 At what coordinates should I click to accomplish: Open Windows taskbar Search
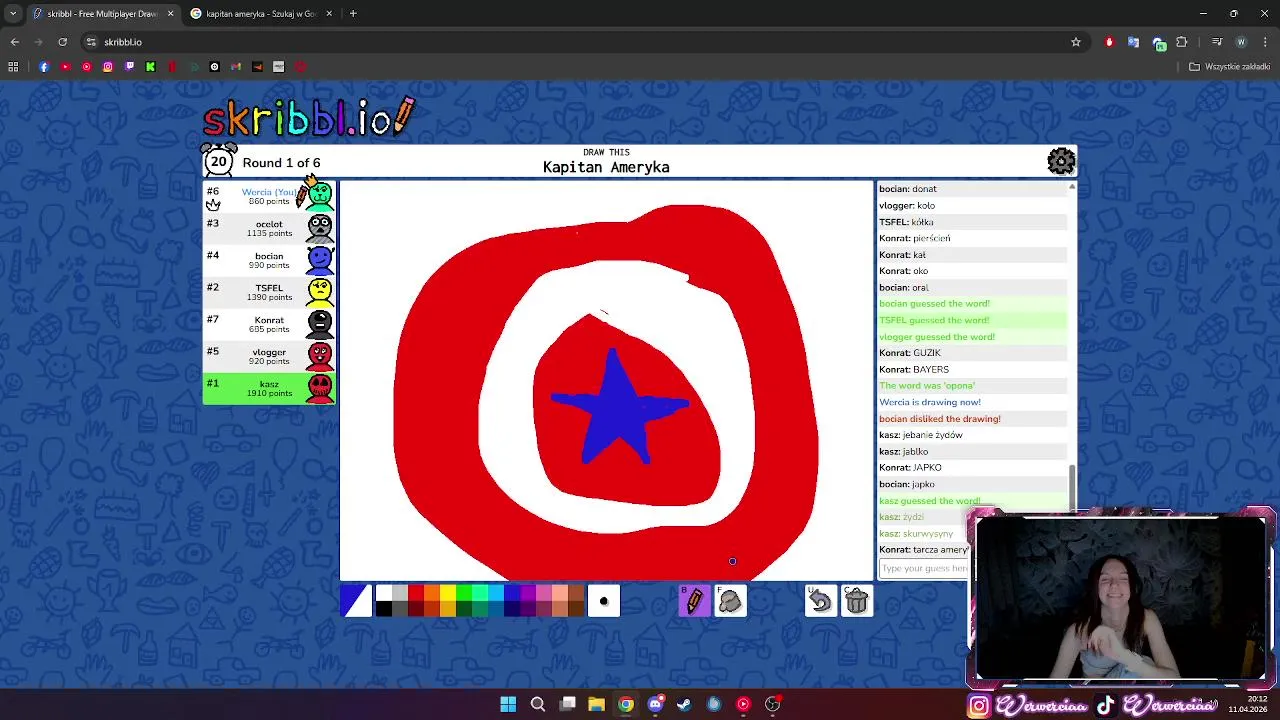(x=538, y=704)
